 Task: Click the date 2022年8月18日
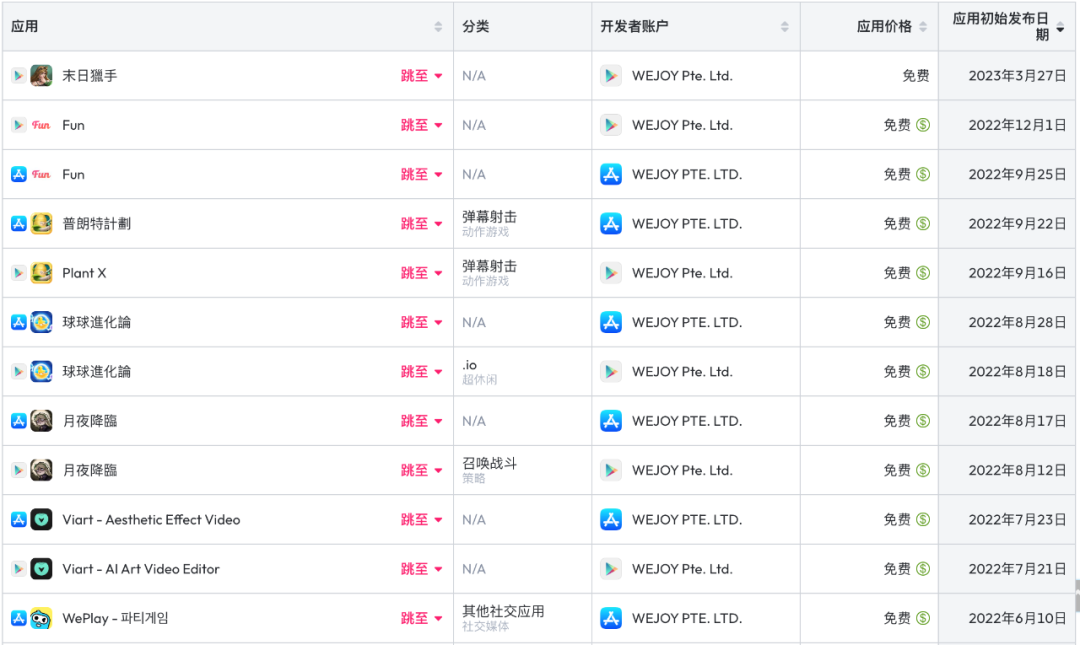click(x=1017, y=371)
